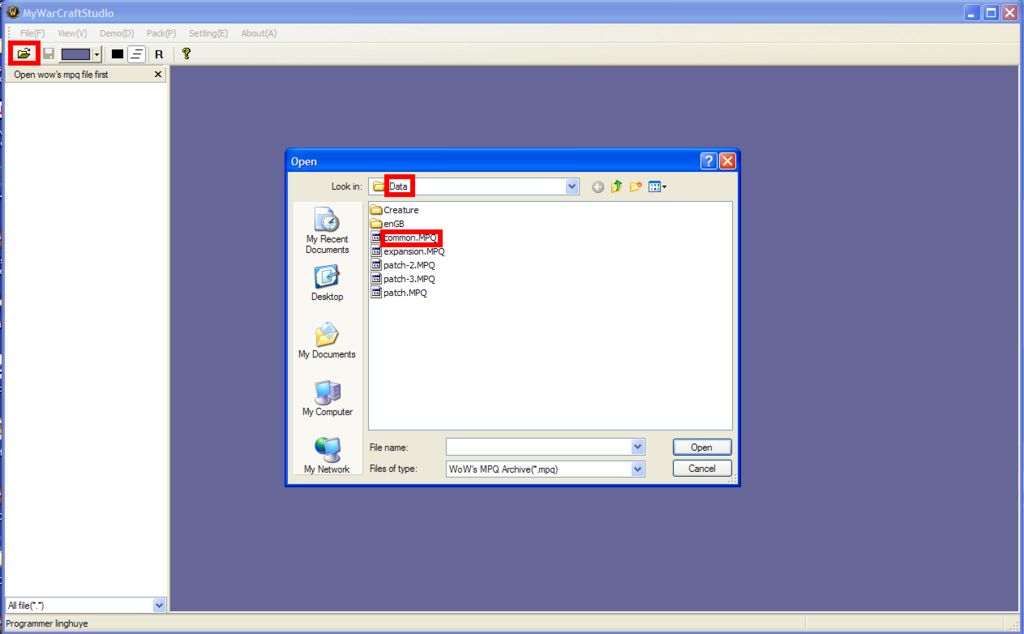Select the patch.MPQ file
The height and width of the screenshot is (634, 1024).
tap(399, 293)
